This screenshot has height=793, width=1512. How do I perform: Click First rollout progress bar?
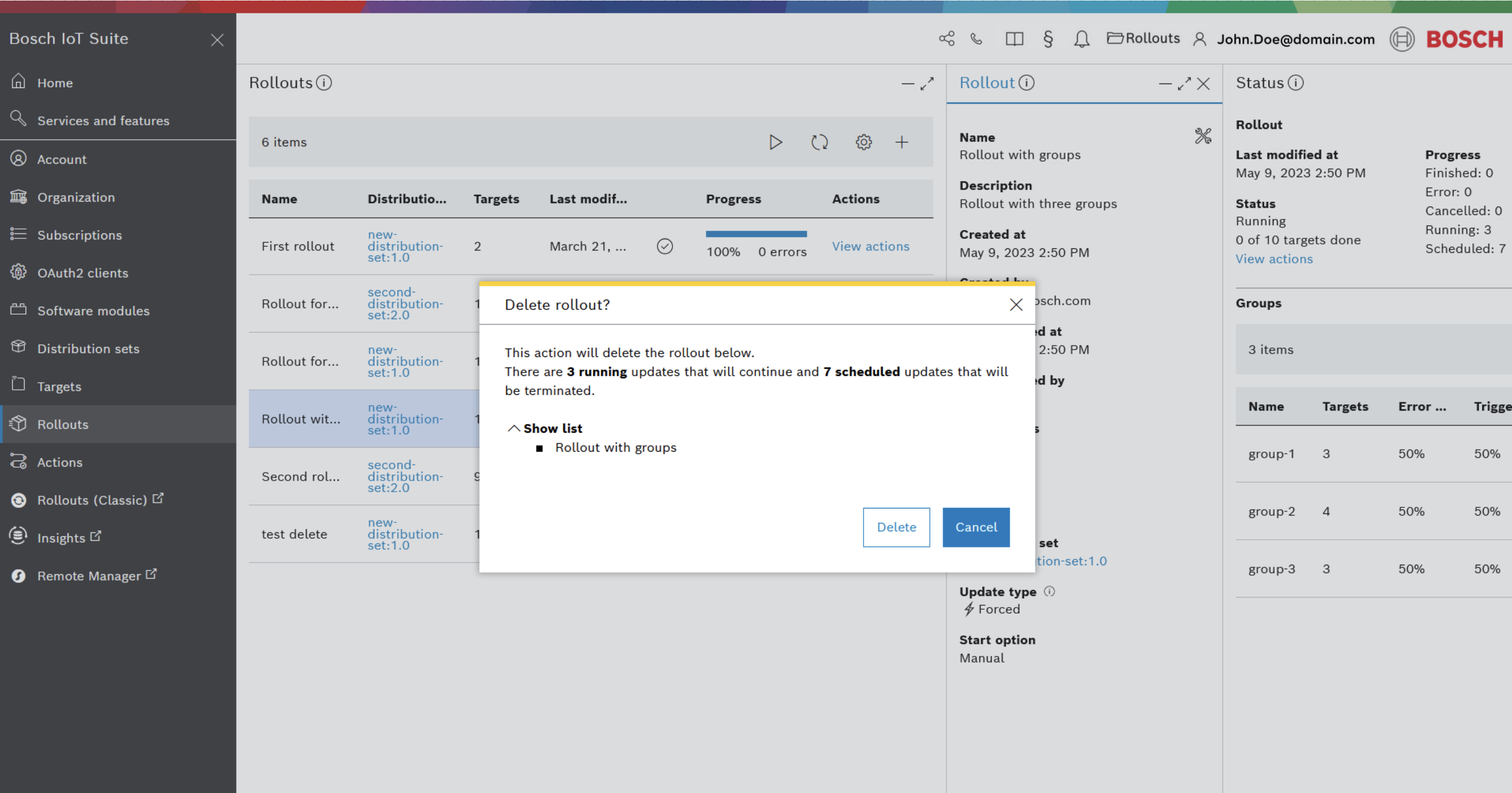(x=756, y=234)
